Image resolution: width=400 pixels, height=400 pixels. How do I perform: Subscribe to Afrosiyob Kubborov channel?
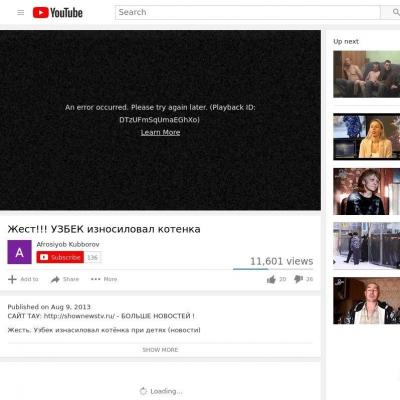(60, 257)
